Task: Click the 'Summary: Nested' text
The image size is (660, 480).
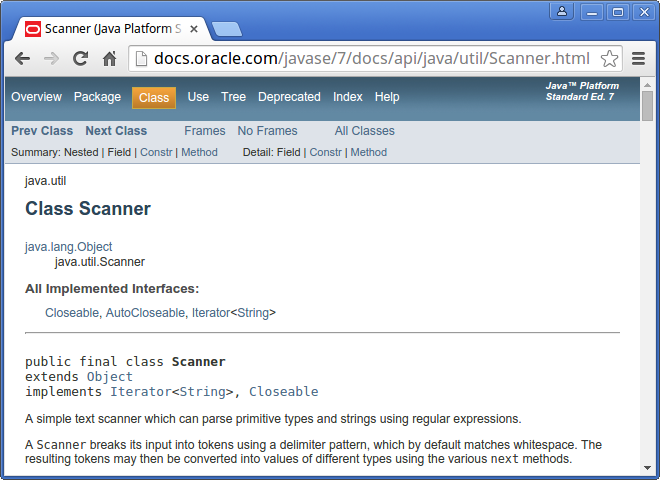Action: point(55,152)
